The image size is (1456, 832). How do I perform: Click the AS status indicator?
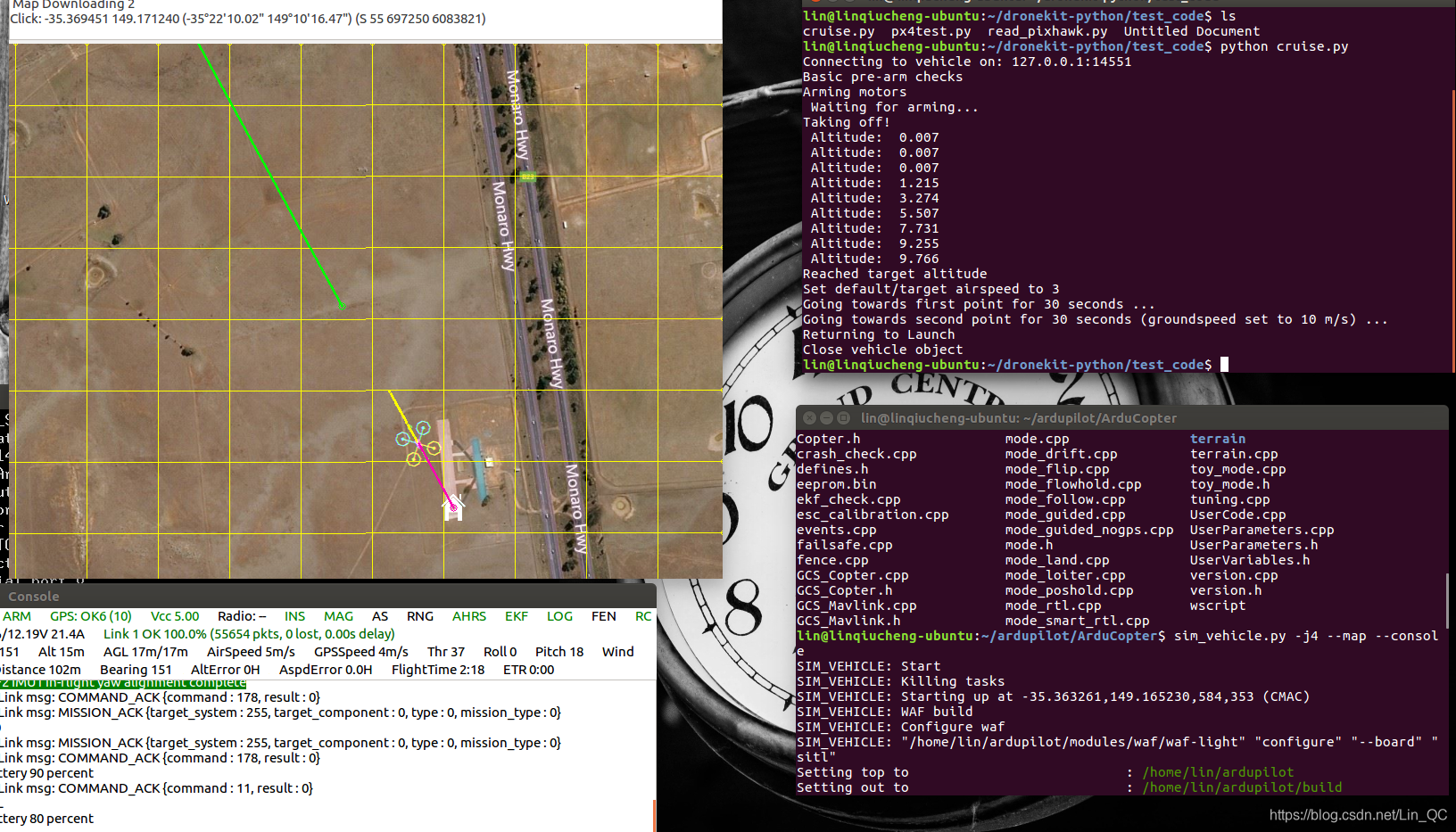[380, 616]
